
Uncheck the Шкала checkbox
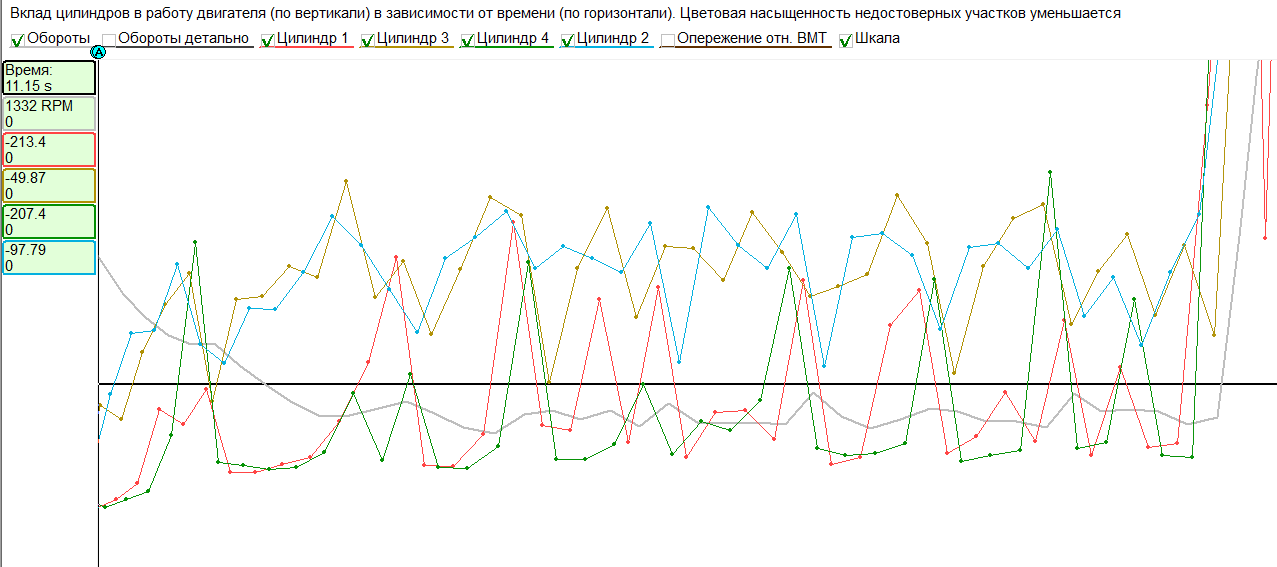point(846,40)
